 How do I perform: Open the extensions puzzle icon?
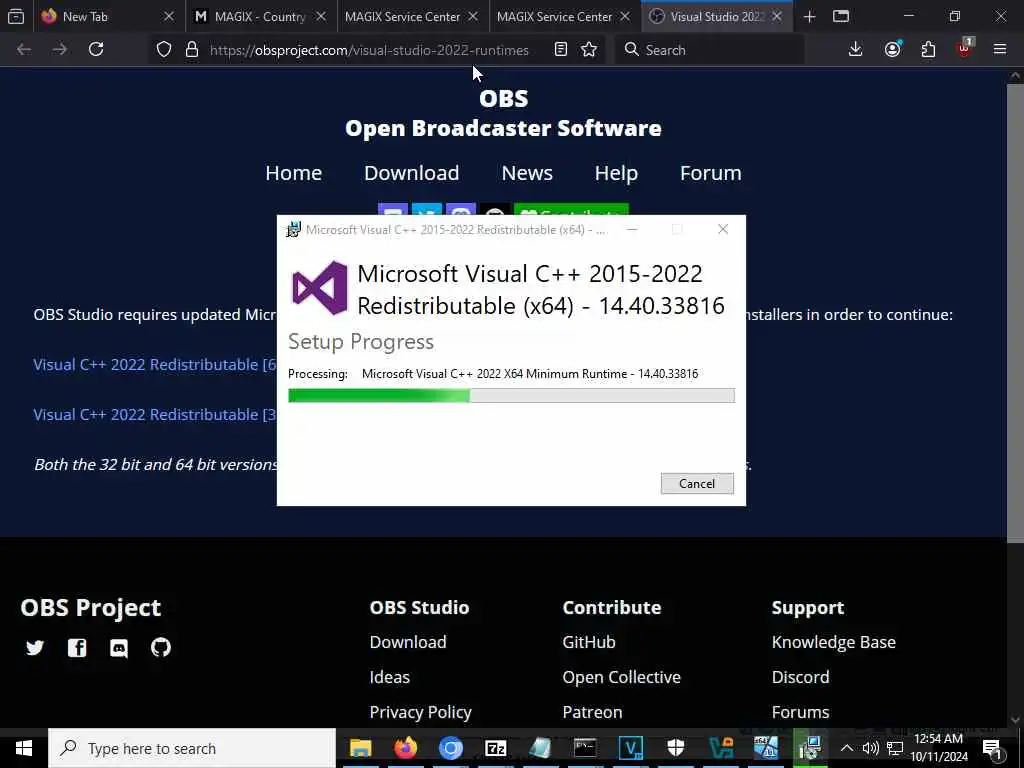(928, 50)
